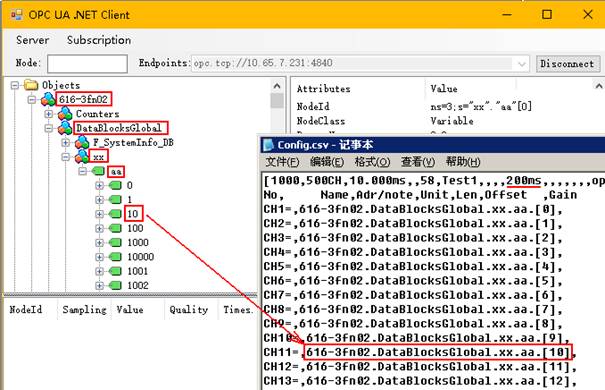The image size is (605, 390).
Task: Click the attributes panel scroll up arrow
Action: [598, 86]
